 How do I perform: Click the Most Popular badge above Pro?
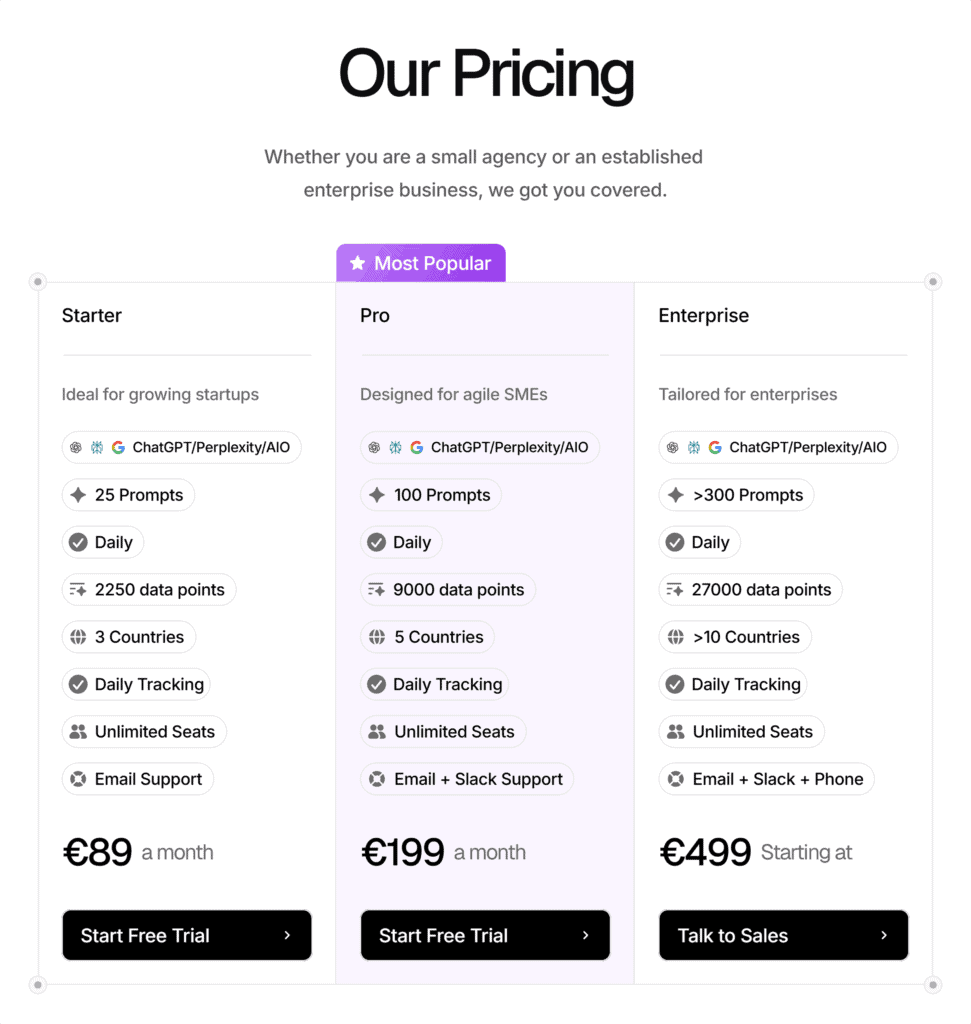click(420, 262)
